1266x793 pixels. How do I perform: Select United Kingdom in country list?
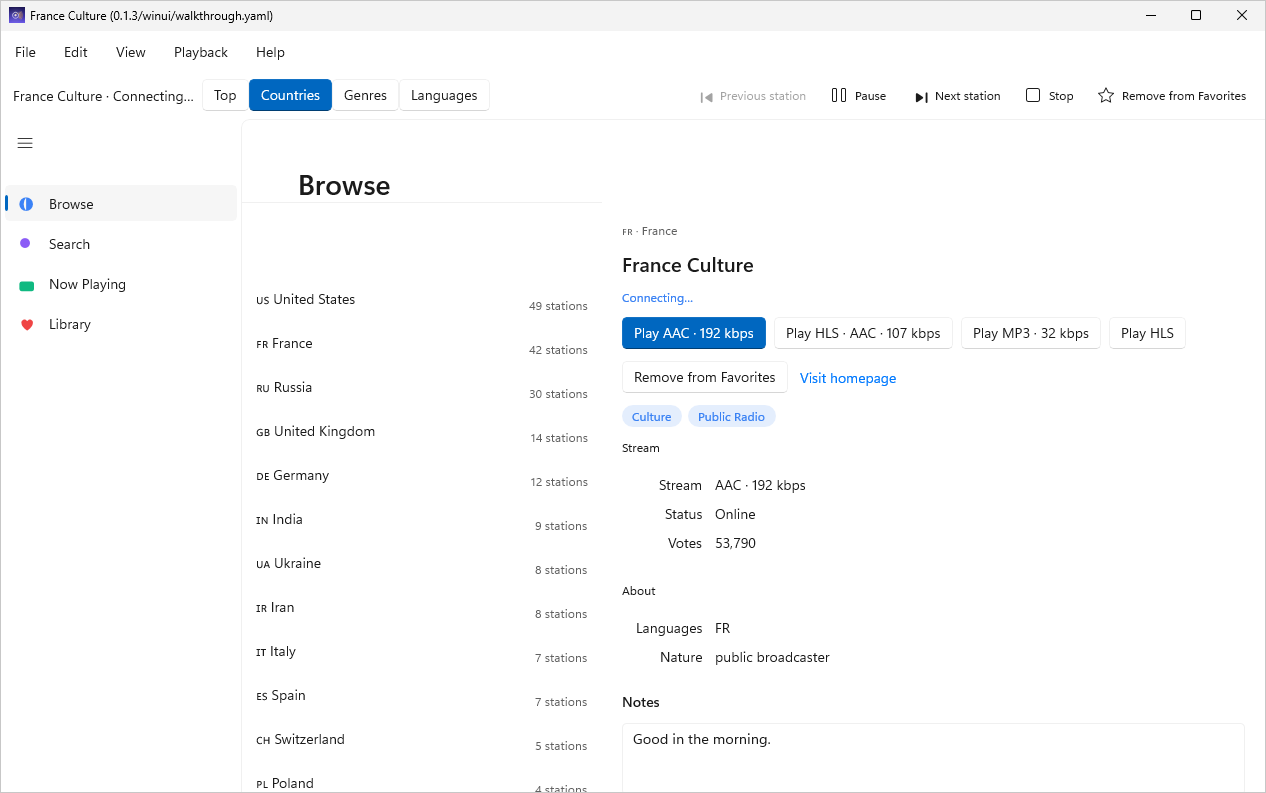(422, 431)
